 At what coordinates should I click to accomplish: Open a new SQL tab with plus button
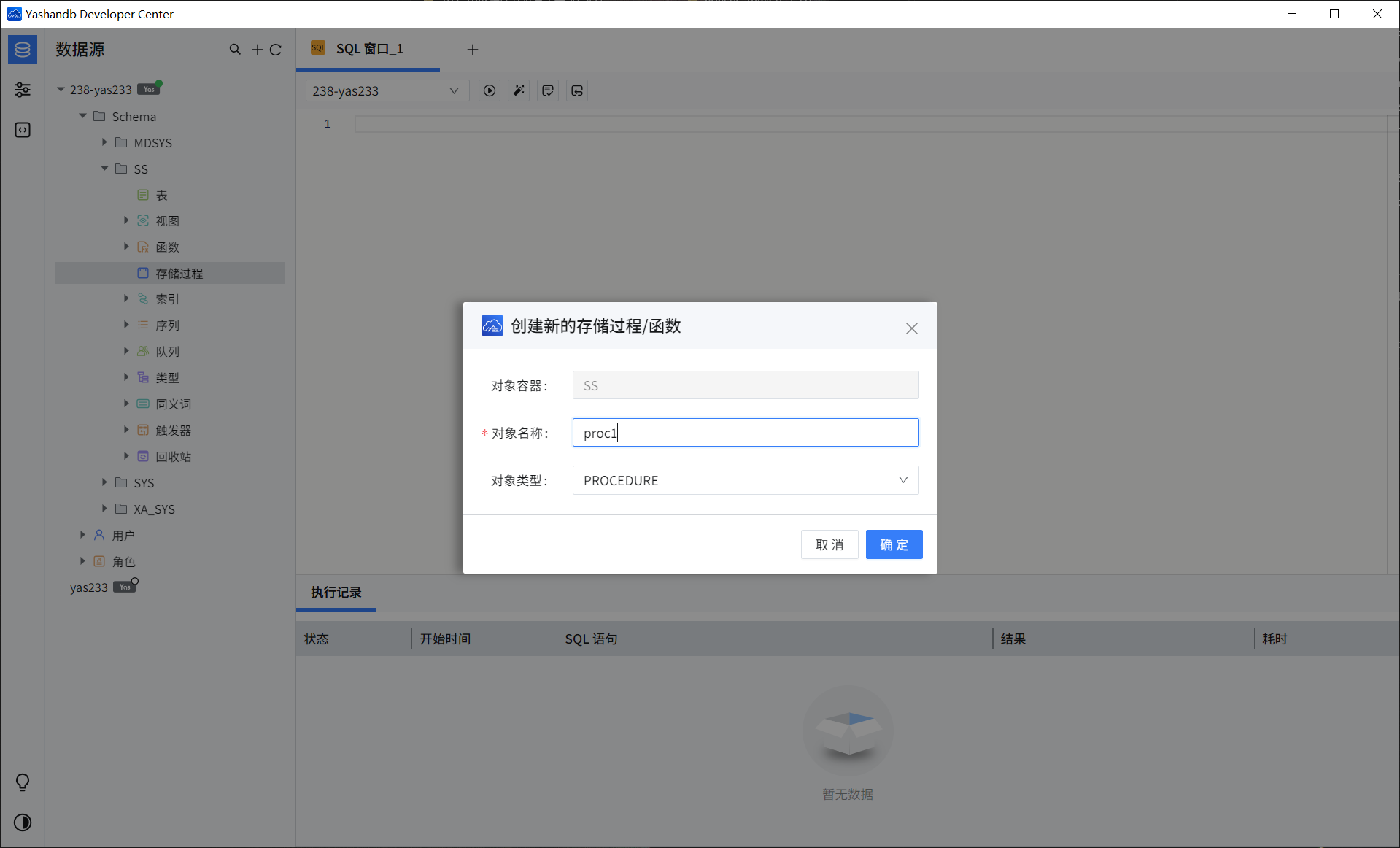[x=473, y=49]
